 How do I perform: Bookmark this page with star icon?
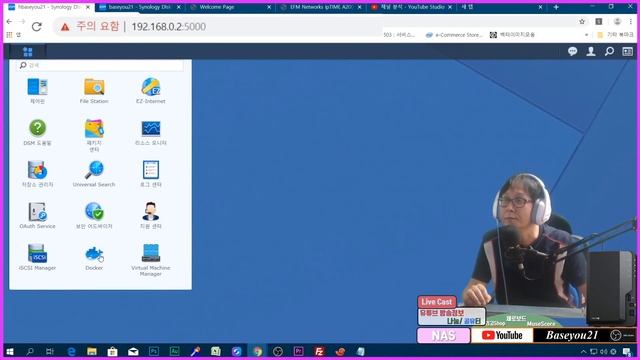(582, 22)
